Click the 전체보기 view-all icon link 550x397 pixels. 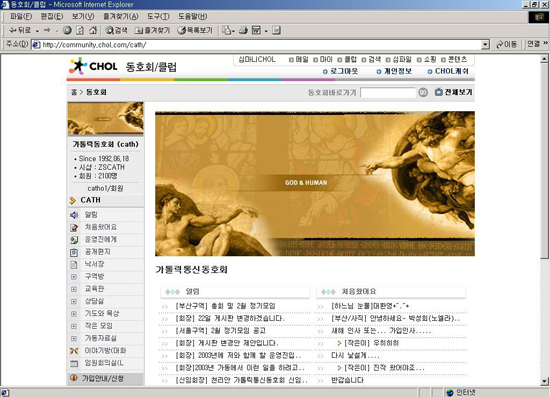[x=454, y=92]
